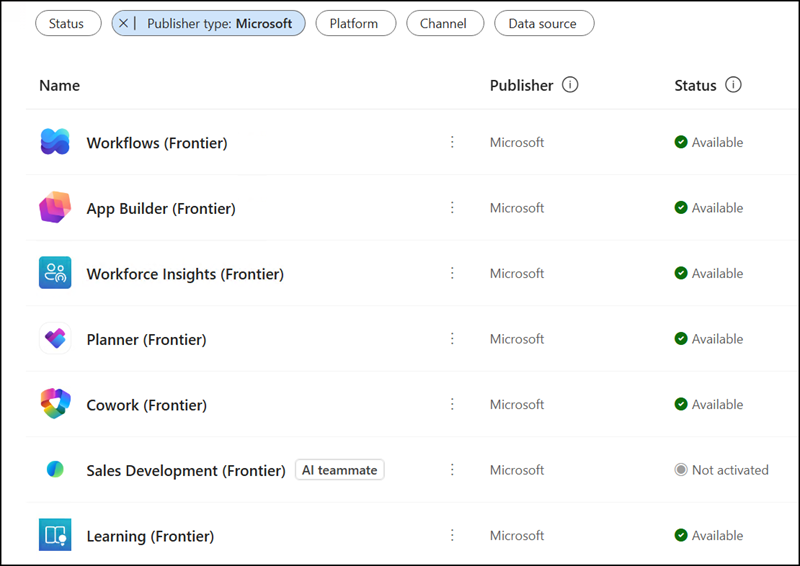Click the Sales Development app icon
The width and height of the screenshot is (800, 566).
(55, 470)
